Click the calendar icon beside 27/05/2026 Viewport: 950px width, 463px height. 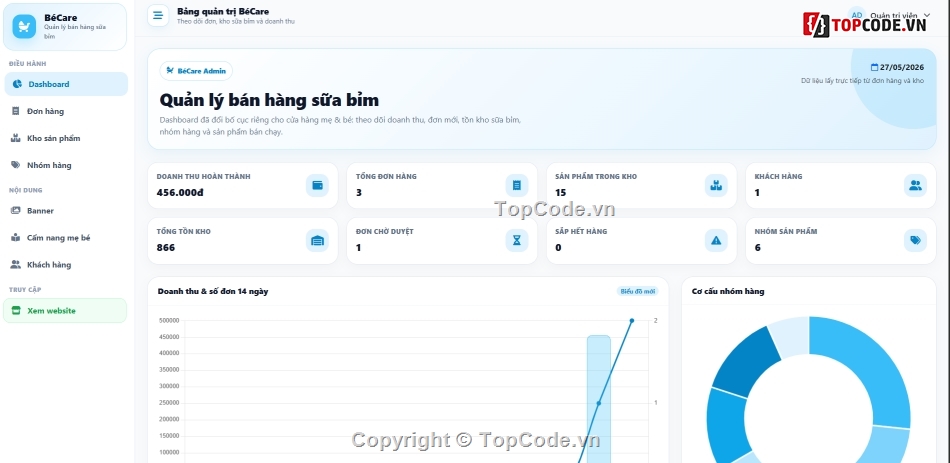(x=874, y=67)
